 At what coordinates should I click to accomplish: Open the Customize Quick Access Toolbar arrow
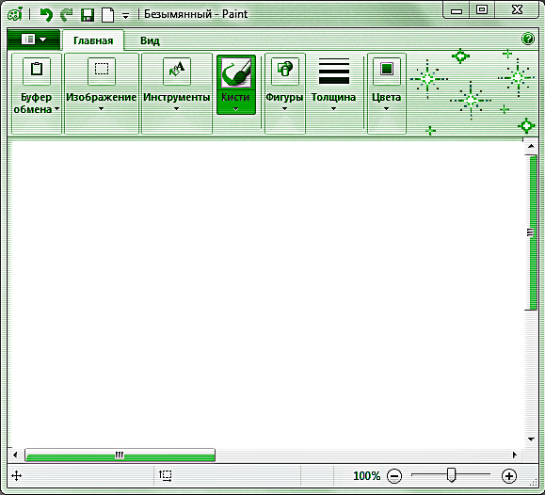tap(125, 16)
